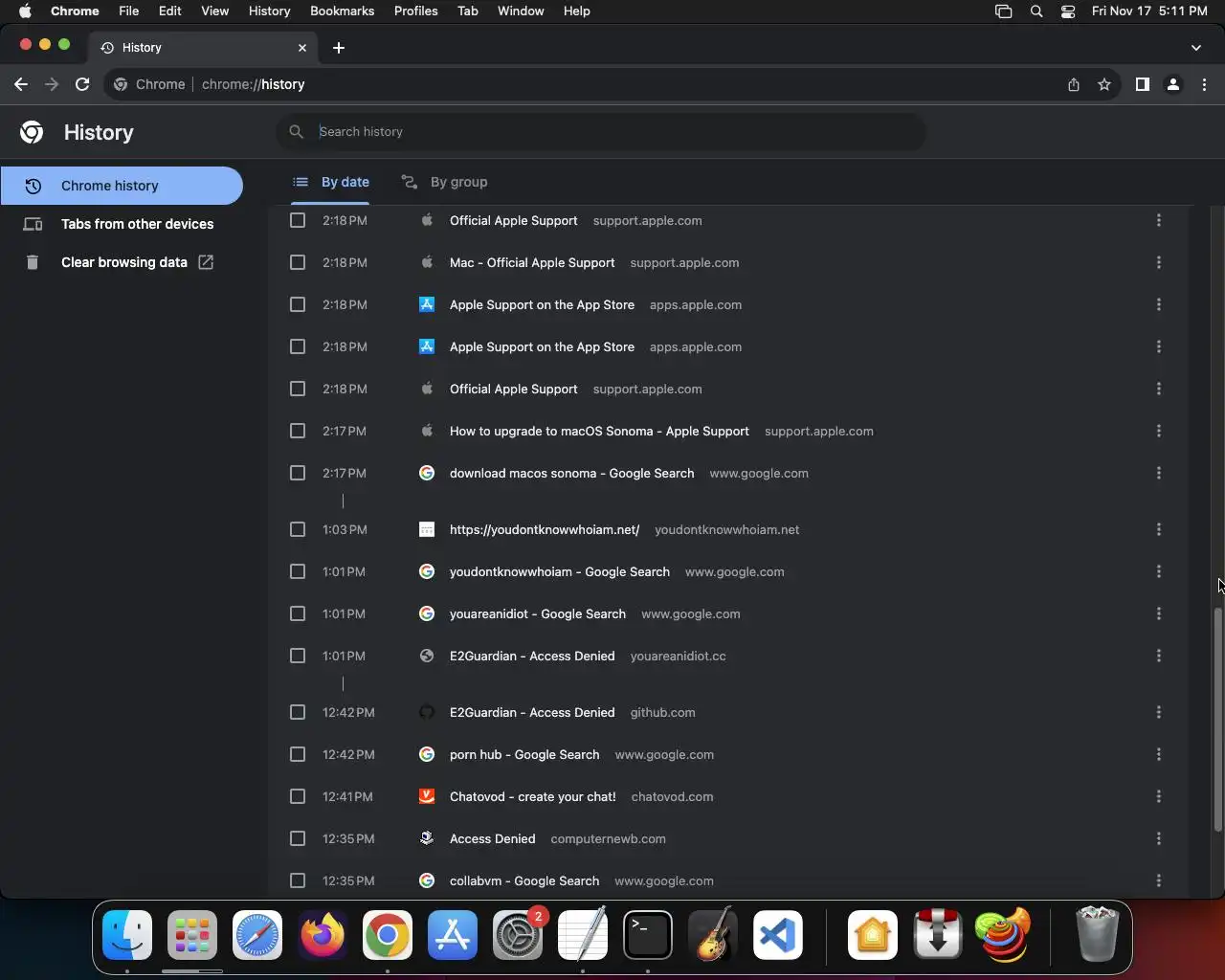The image size is (1225, 980).
Task: Open actions menu for Mac - Official Apple Support
Action: [1159, 262]
